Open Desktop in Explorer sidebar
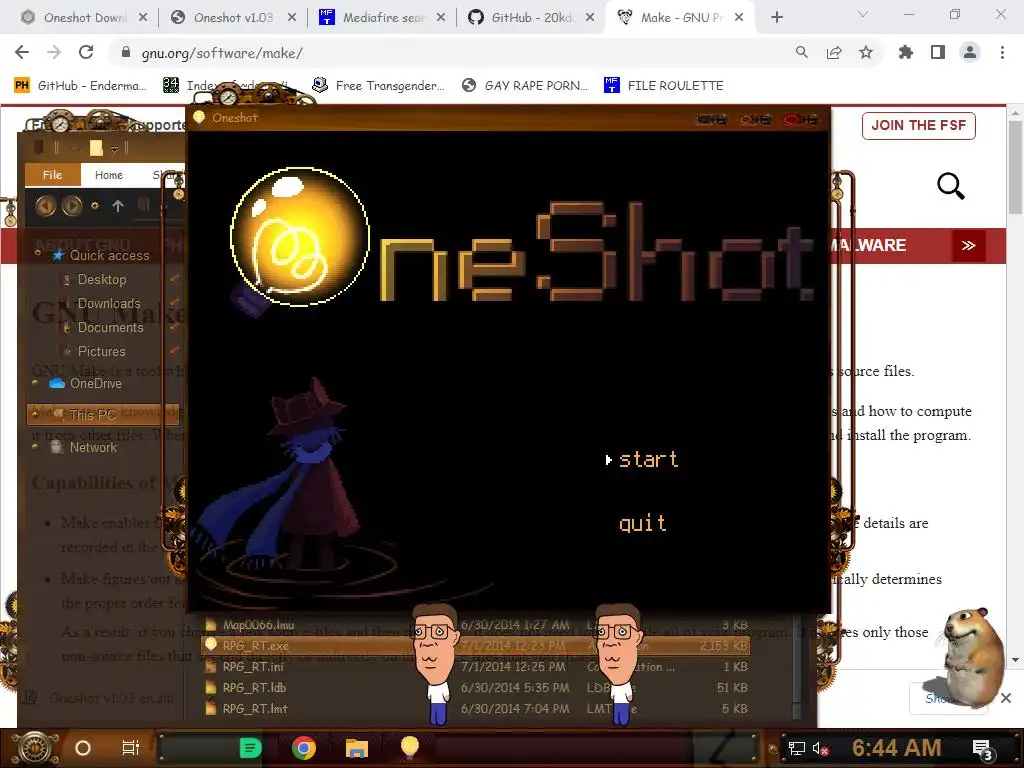This screenshot has height=768, width=1024. point(102,280)
